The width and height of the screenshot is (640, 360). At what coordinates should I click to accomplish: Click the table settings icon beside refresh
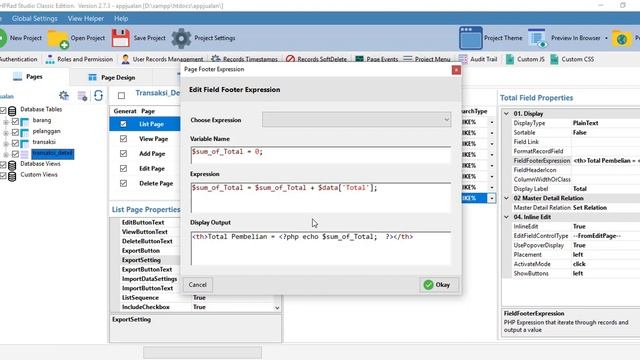pos(82,96)
